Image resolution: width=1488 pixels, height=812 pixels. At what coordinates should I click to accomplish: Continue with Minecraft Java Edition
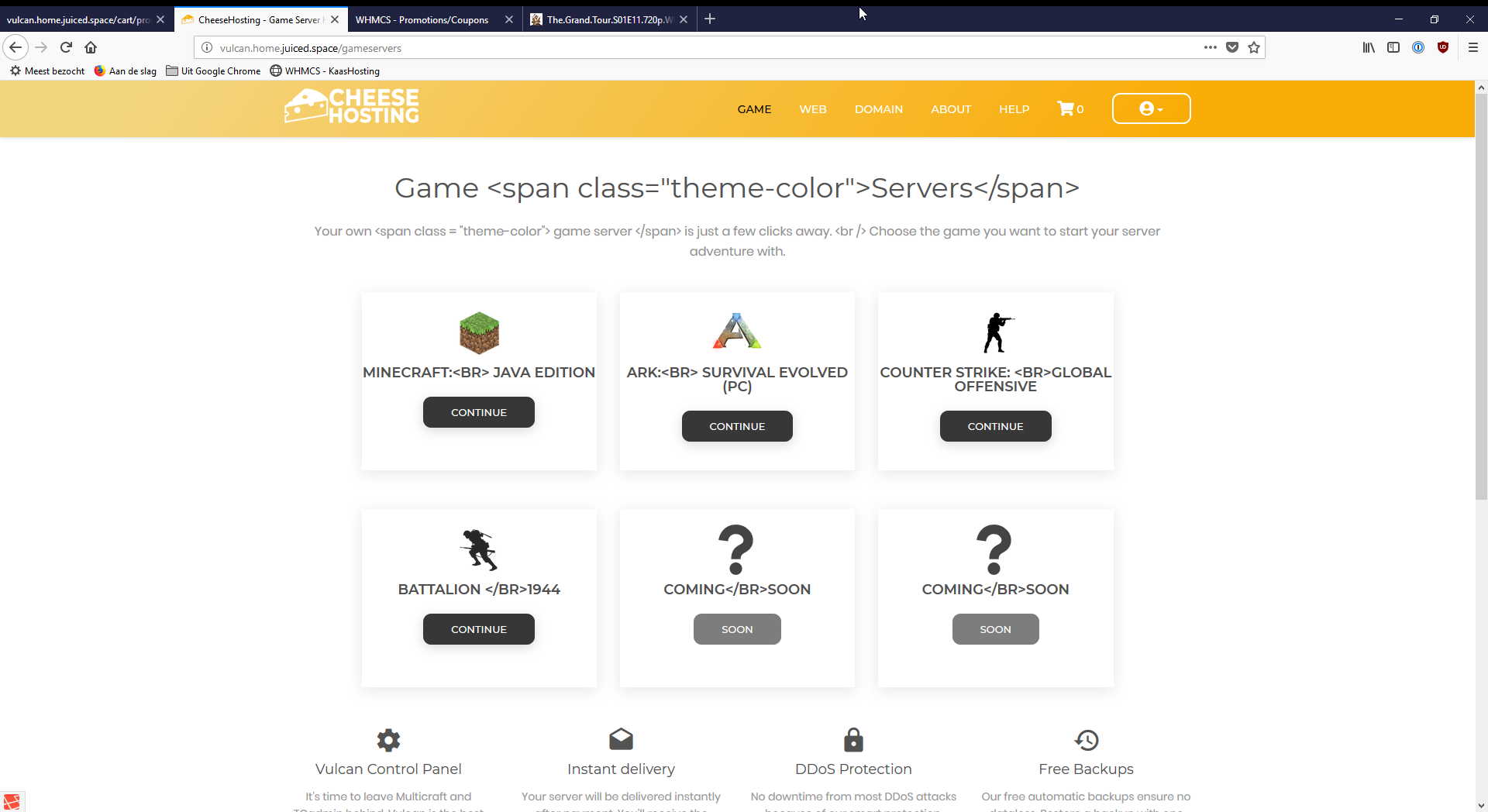[478, 413]
